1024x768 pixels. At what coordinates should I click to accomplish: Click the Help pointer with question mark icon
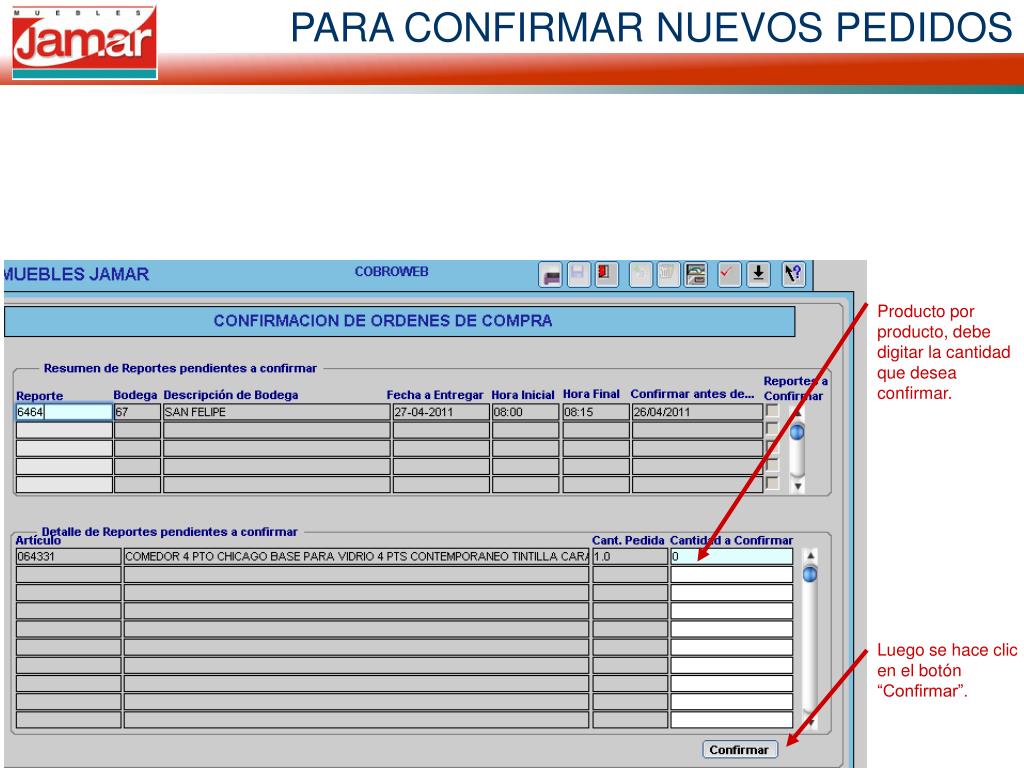point(793,274)
